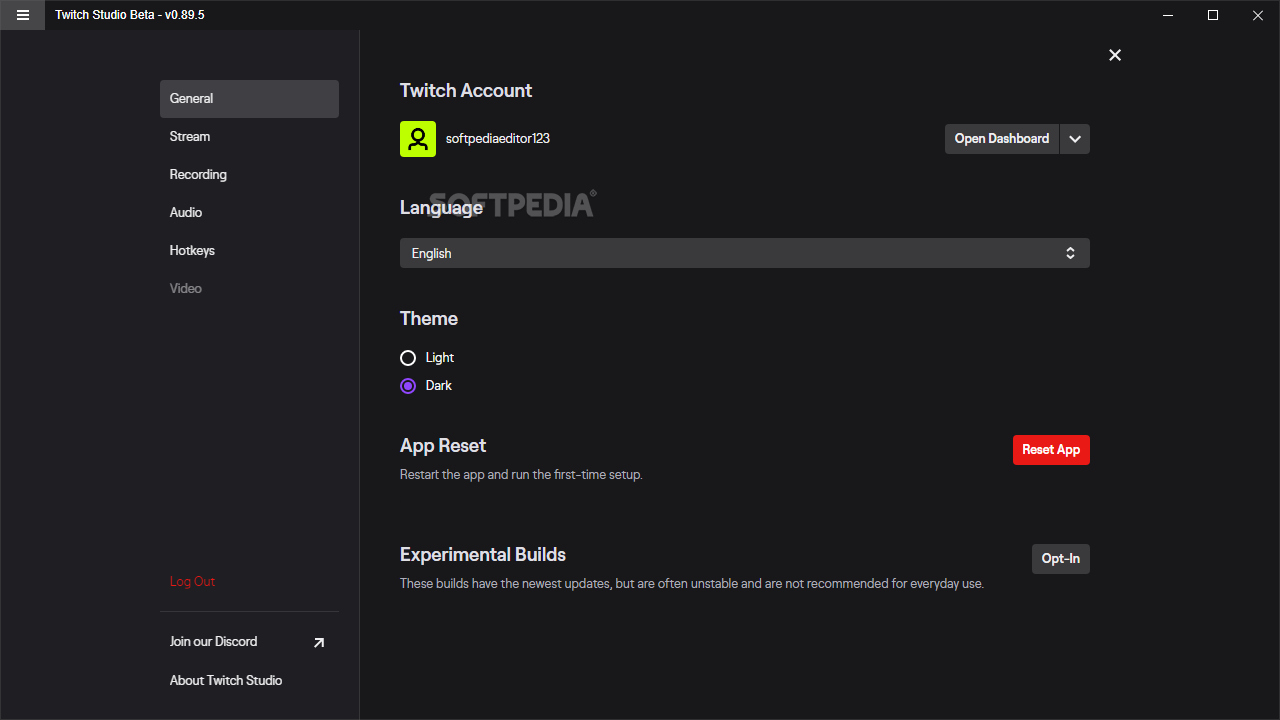Open the hamburger menu in title bar
1280x720 pixels.
pyautogui.click(x=22, y=15)
